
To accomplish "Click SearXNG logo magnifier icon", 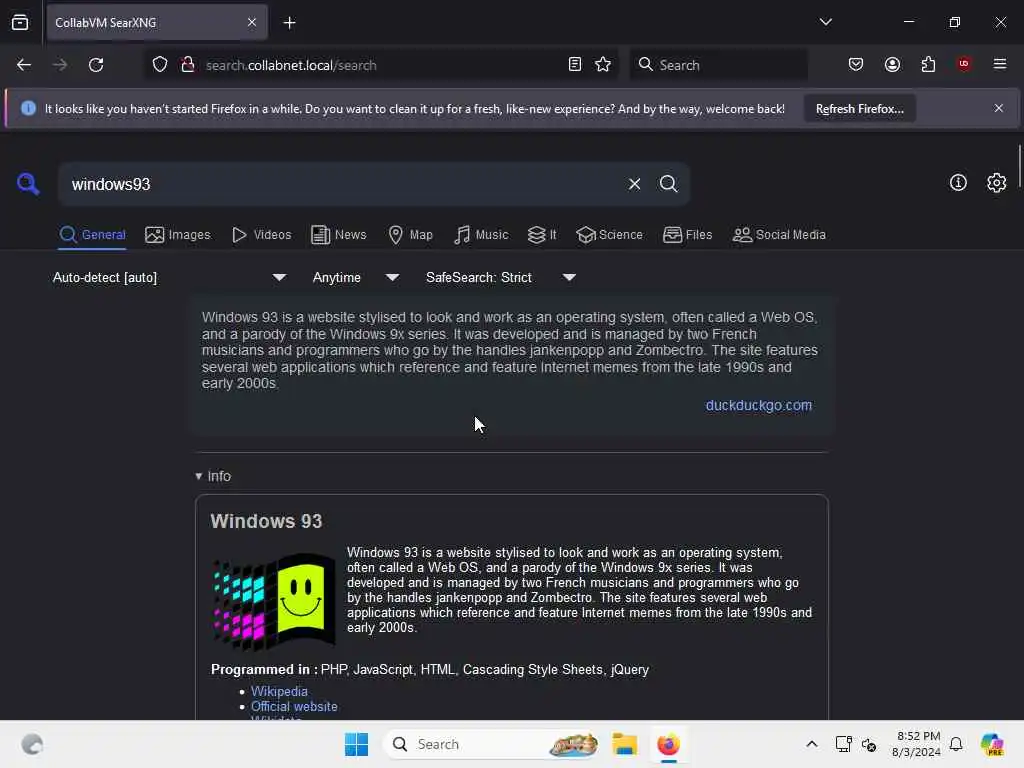I will [28, 184].
